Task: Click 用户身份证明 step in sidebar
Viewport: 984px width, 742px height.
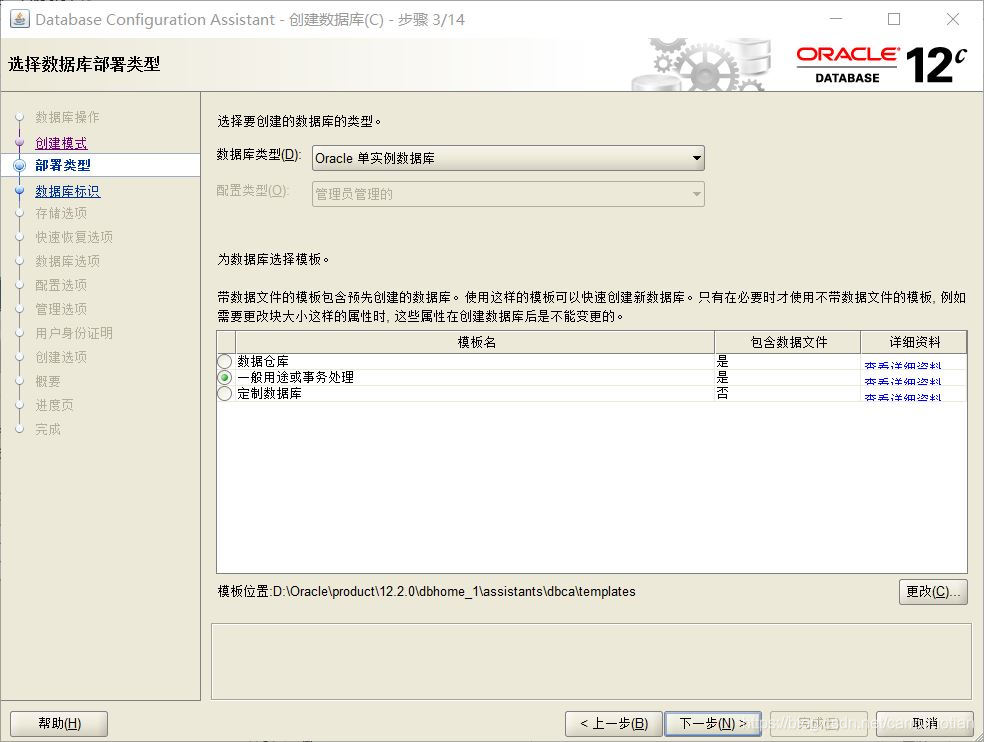Action: tap(74, 333)
